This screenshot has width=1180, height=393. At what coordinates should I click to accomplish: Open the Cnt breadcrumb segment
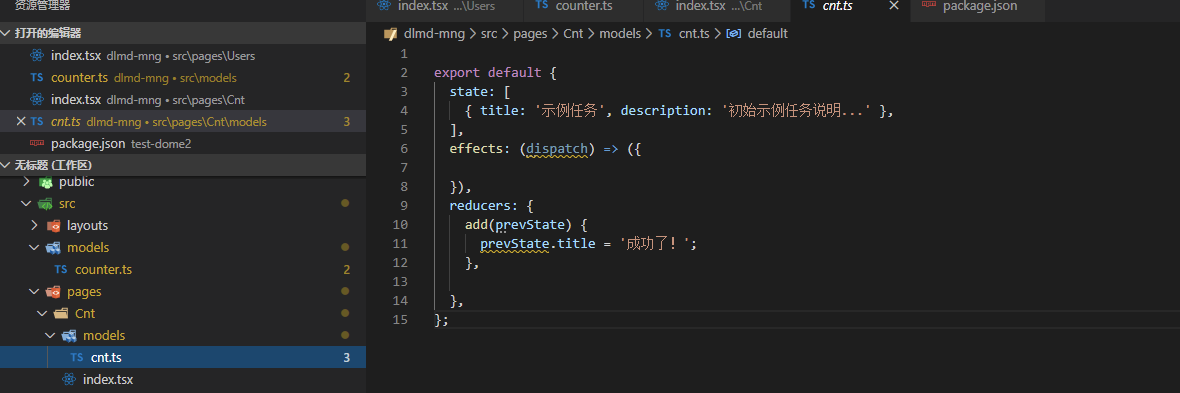tap(573, 33)
